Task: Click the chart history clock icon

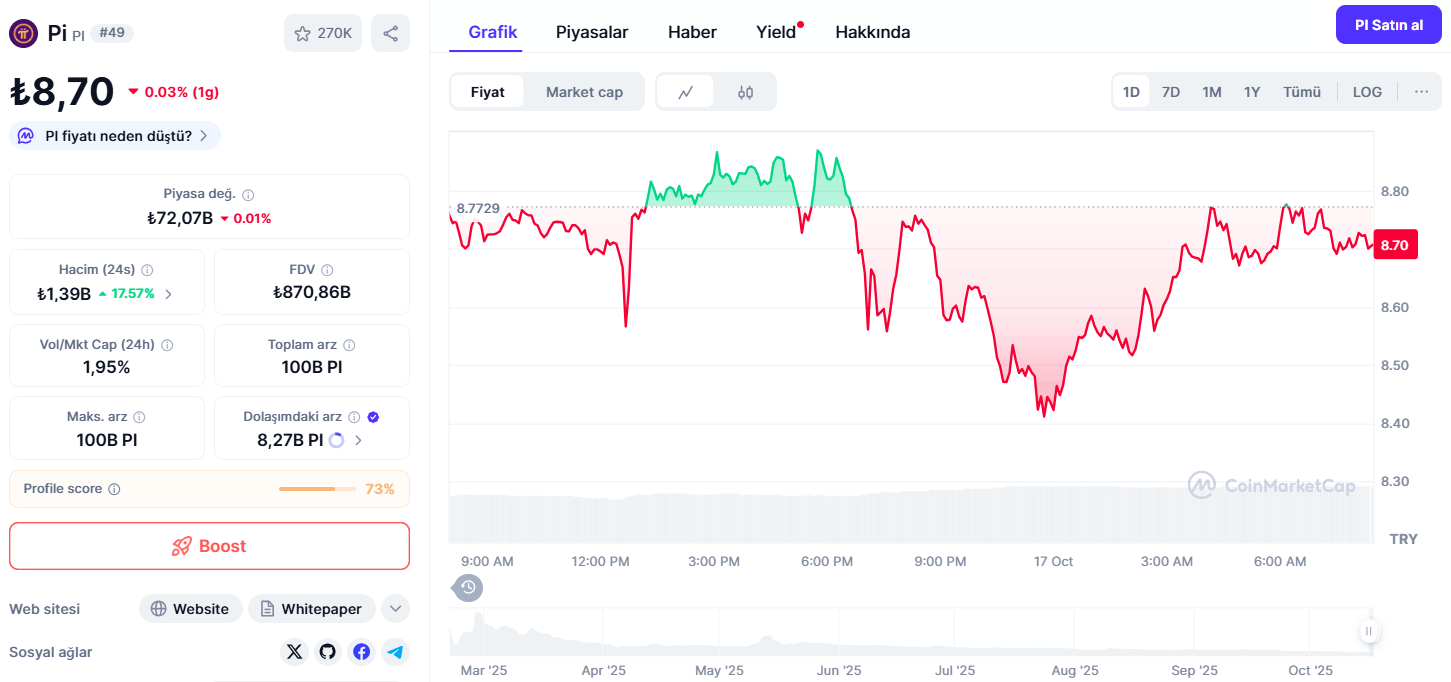Action: pyautogui.click(x=468, y=587)
